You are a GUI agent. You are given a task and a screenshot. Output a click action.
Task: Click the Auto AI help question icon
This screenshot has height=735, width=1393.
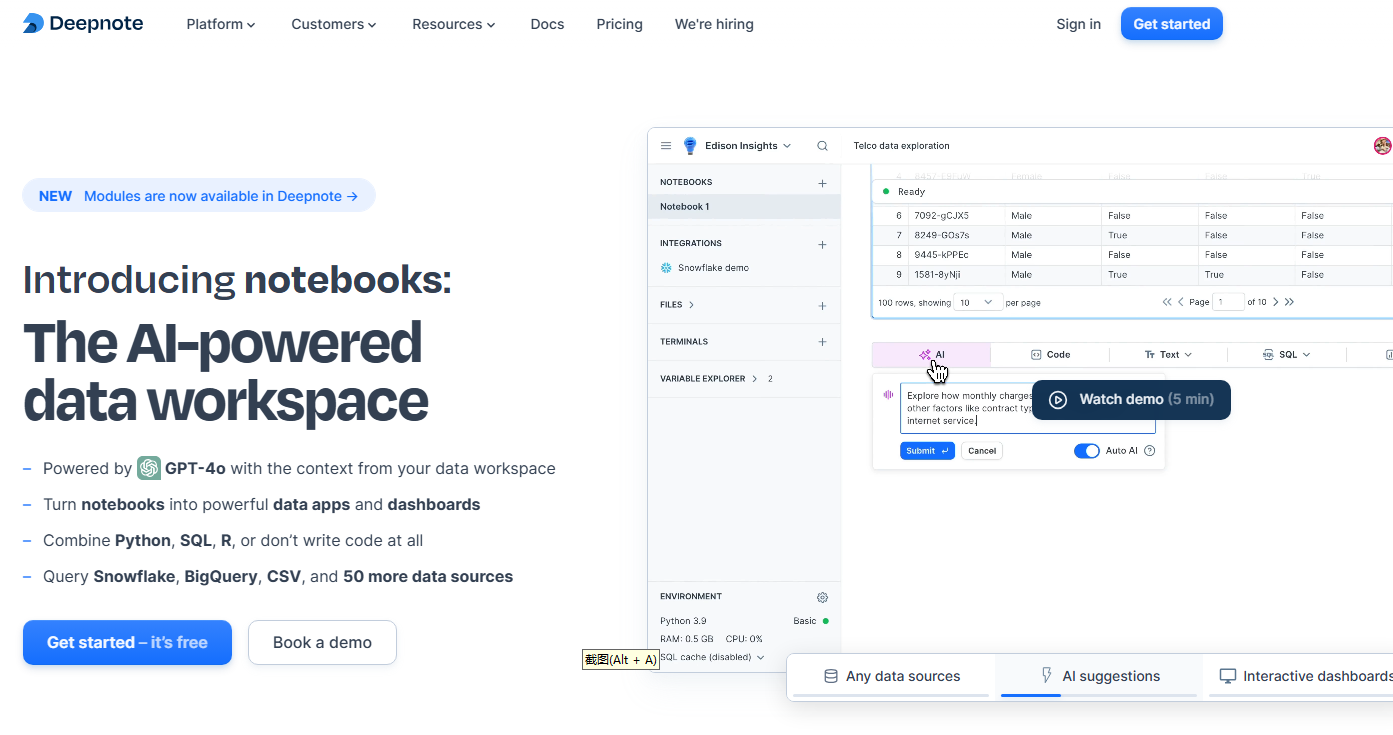[1149, 451]
